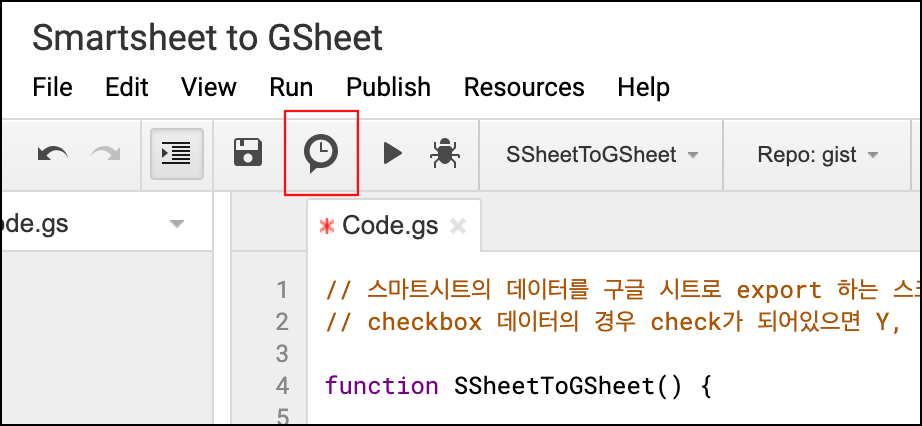The height and width of the screenshot is (426, 922).
Task: Place cursor in the checkbox comment line
Action: [613, 322]
